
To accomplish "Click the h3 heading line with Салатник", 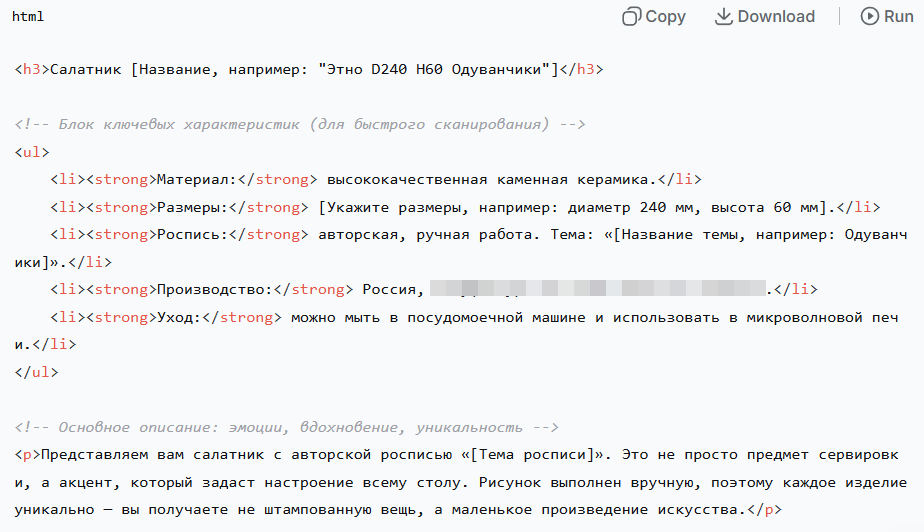I will coord(309,70).
